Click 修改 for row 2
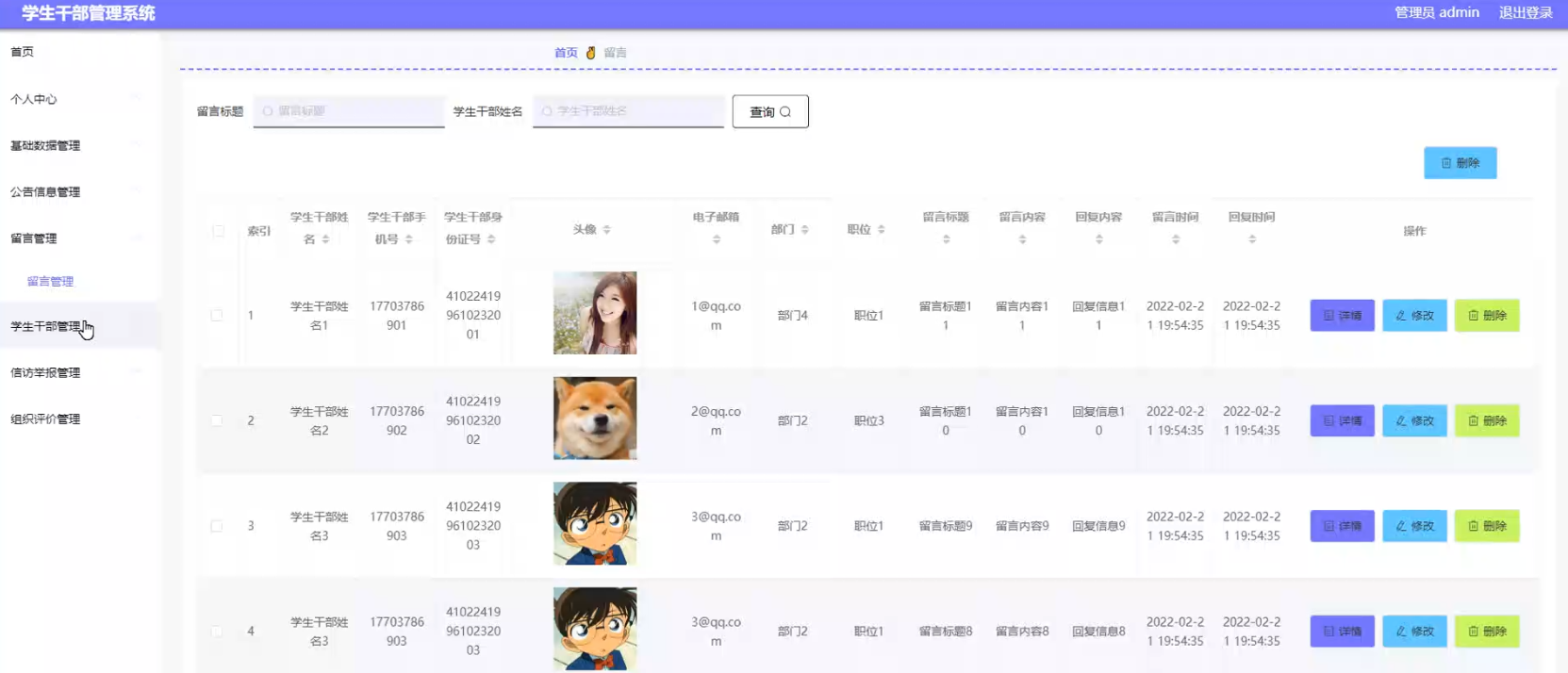 (x=1414, y=421)
